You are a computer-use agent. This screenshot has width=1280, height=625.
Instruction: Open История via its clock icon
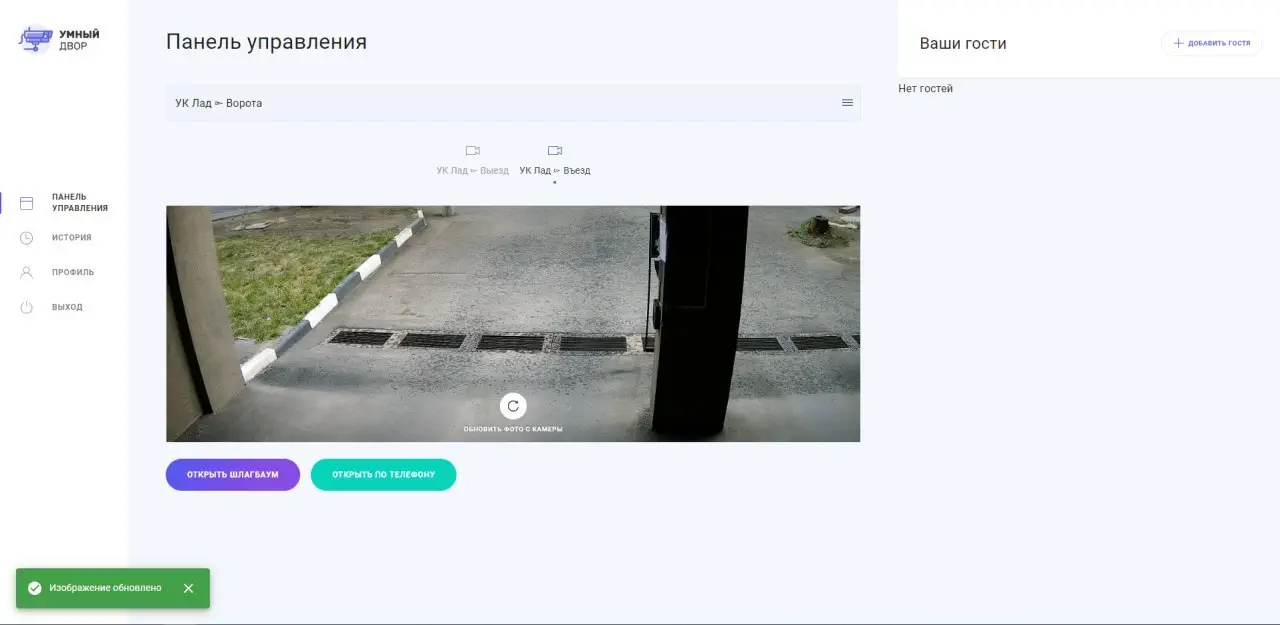pyautogui.click(x=27, y=238)
